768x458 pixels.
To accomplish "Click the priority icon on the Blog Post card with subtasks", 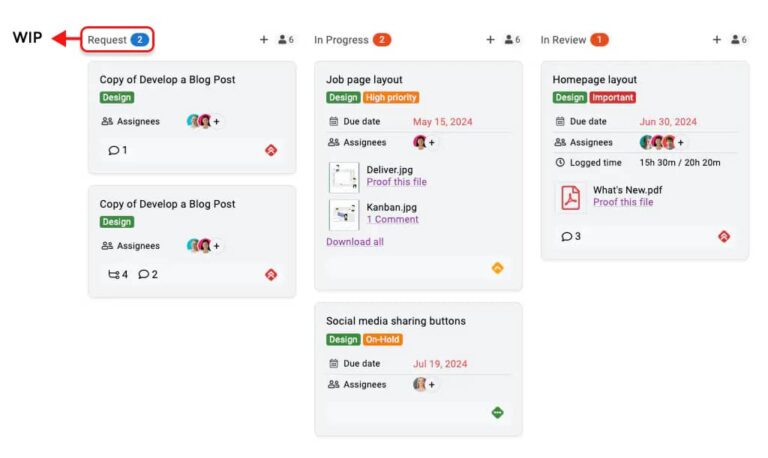I will 271,275.
